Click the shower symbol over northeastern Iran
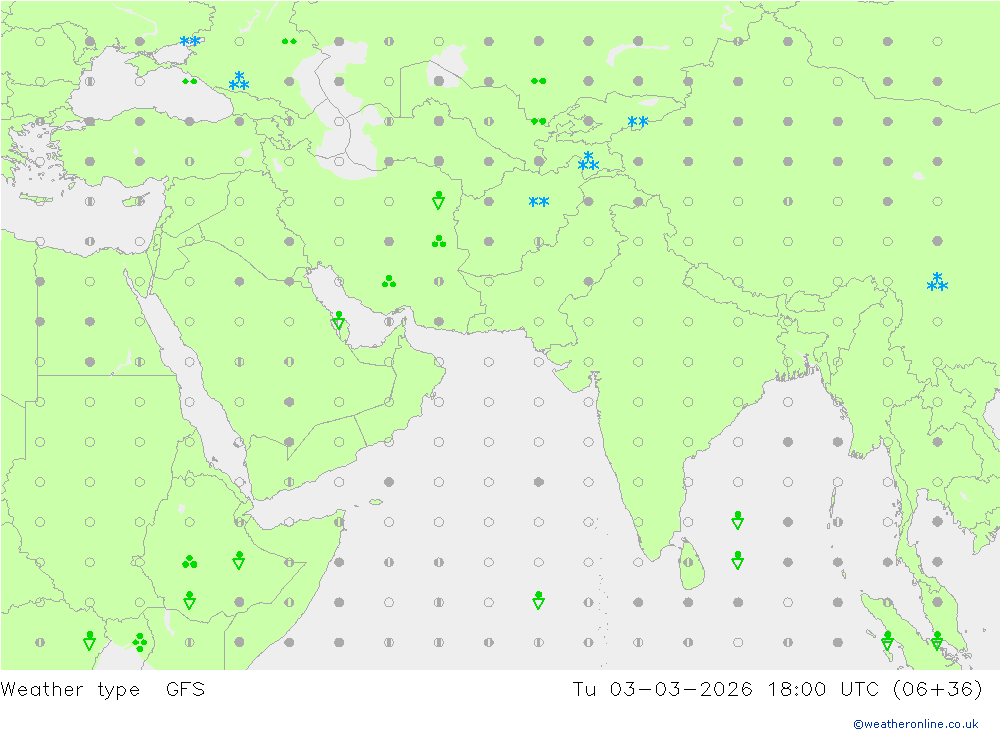1000x733 pixels. pos(438,200)
